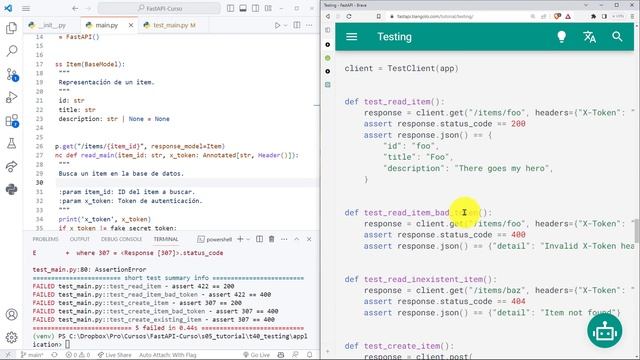
Task: Open the Source Control view
Action: click(x=11, y=74)
